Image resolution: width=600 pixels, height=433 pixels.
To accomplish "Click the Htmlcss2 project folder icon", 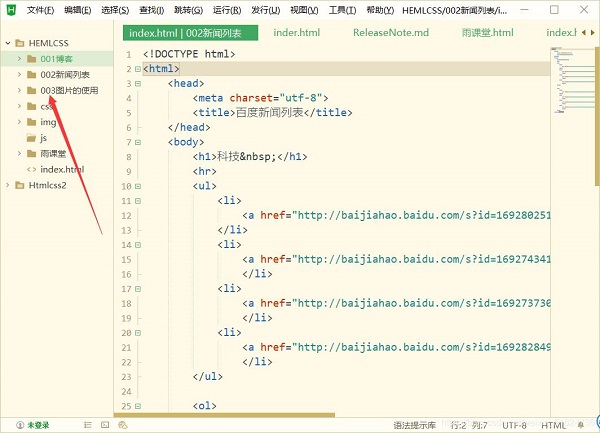I will (x=19, y=185).
